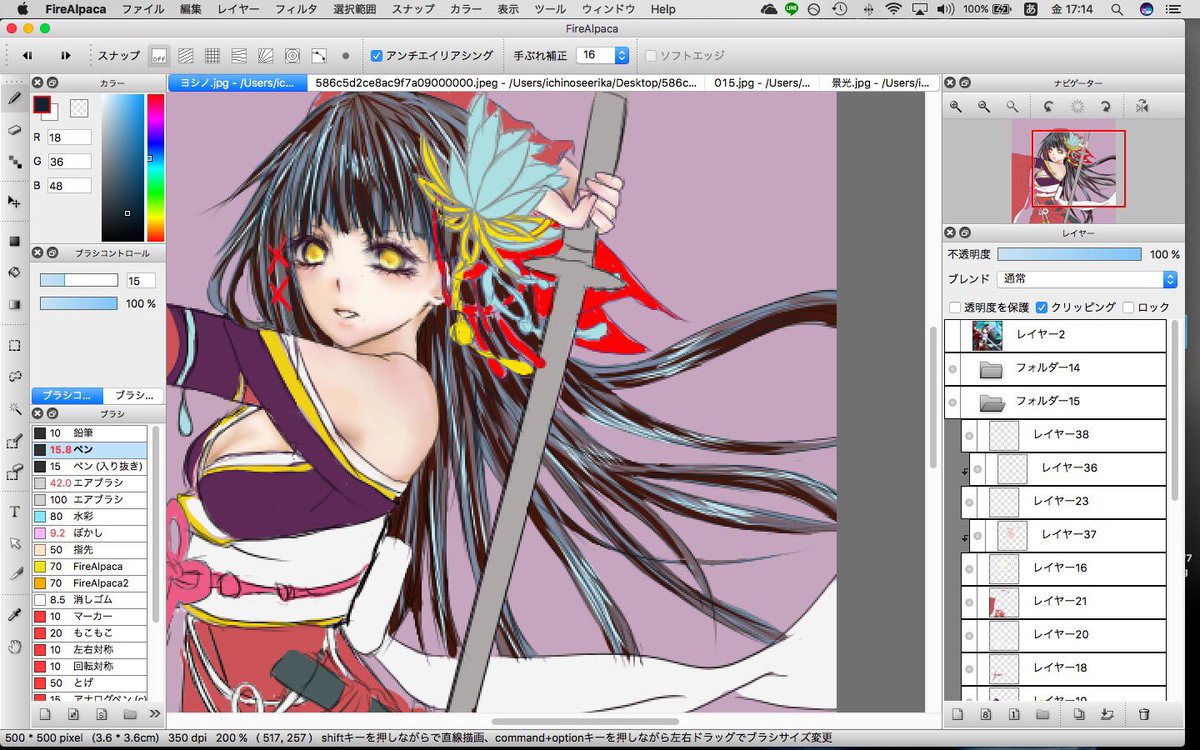The image size is (1200, 750).
Task: Delete layer with trash icon
Action: (x=1144, y=714)
